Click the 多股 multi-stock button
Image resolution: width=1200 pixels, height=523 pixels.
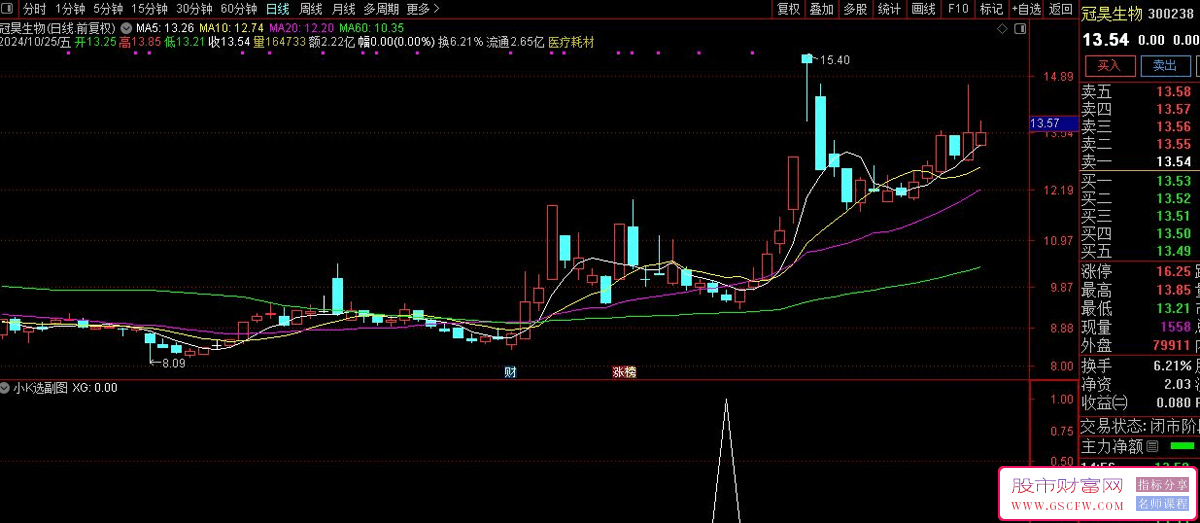coord(855,9)
